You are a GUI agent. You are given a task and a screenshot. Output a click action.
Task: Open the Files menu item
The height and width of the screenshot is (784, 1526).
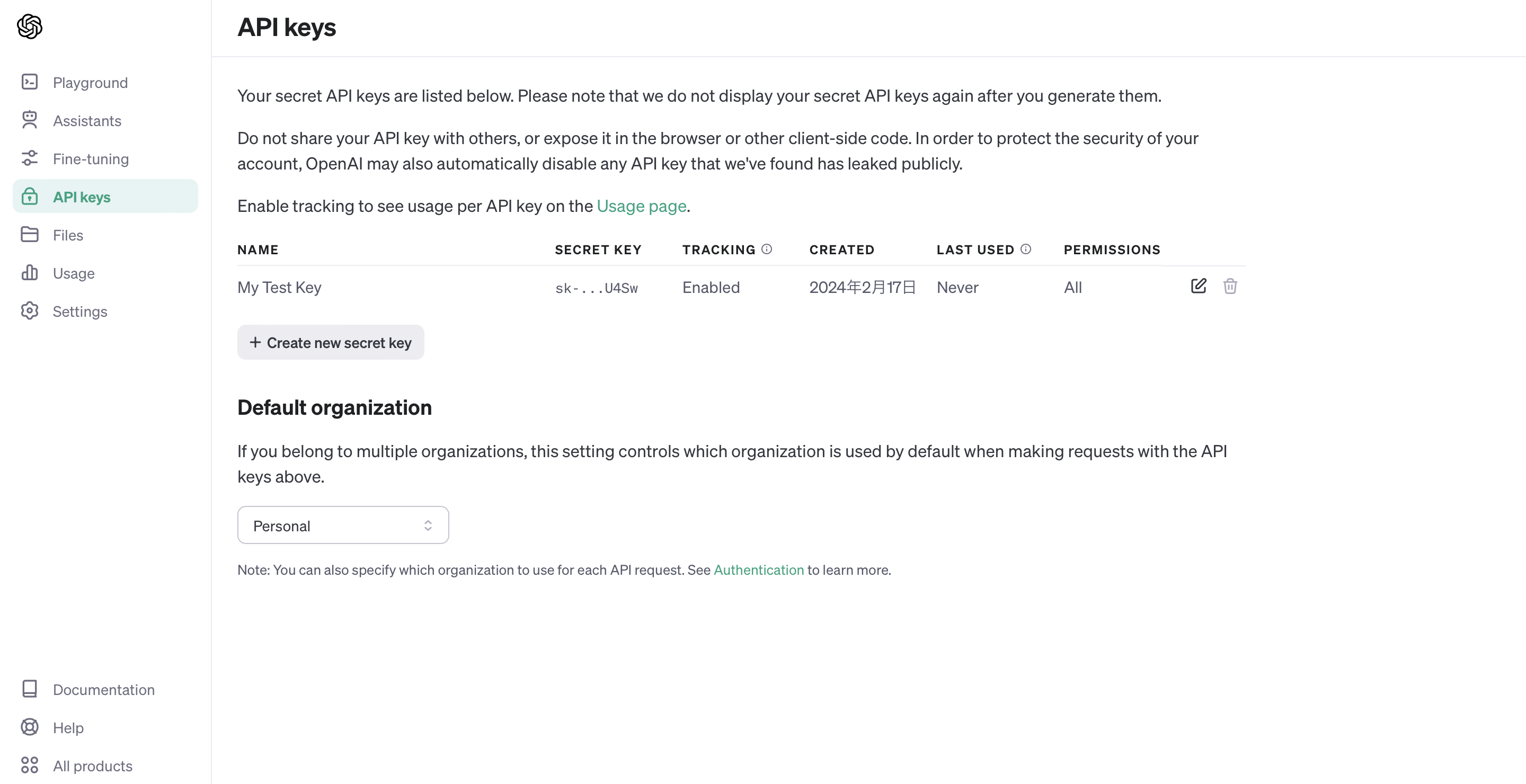(x=67, y=235)
